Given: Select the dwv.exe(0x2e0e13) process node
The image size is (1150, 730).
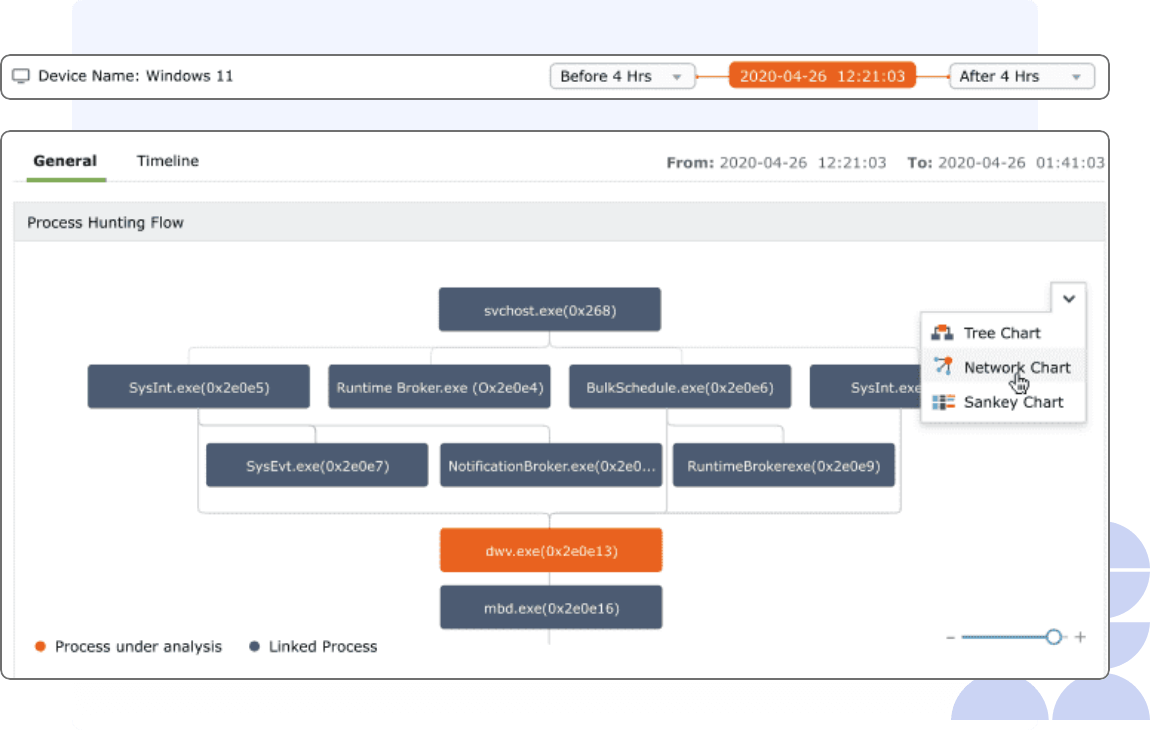Looking at the screenshot, I should (550, 549).
